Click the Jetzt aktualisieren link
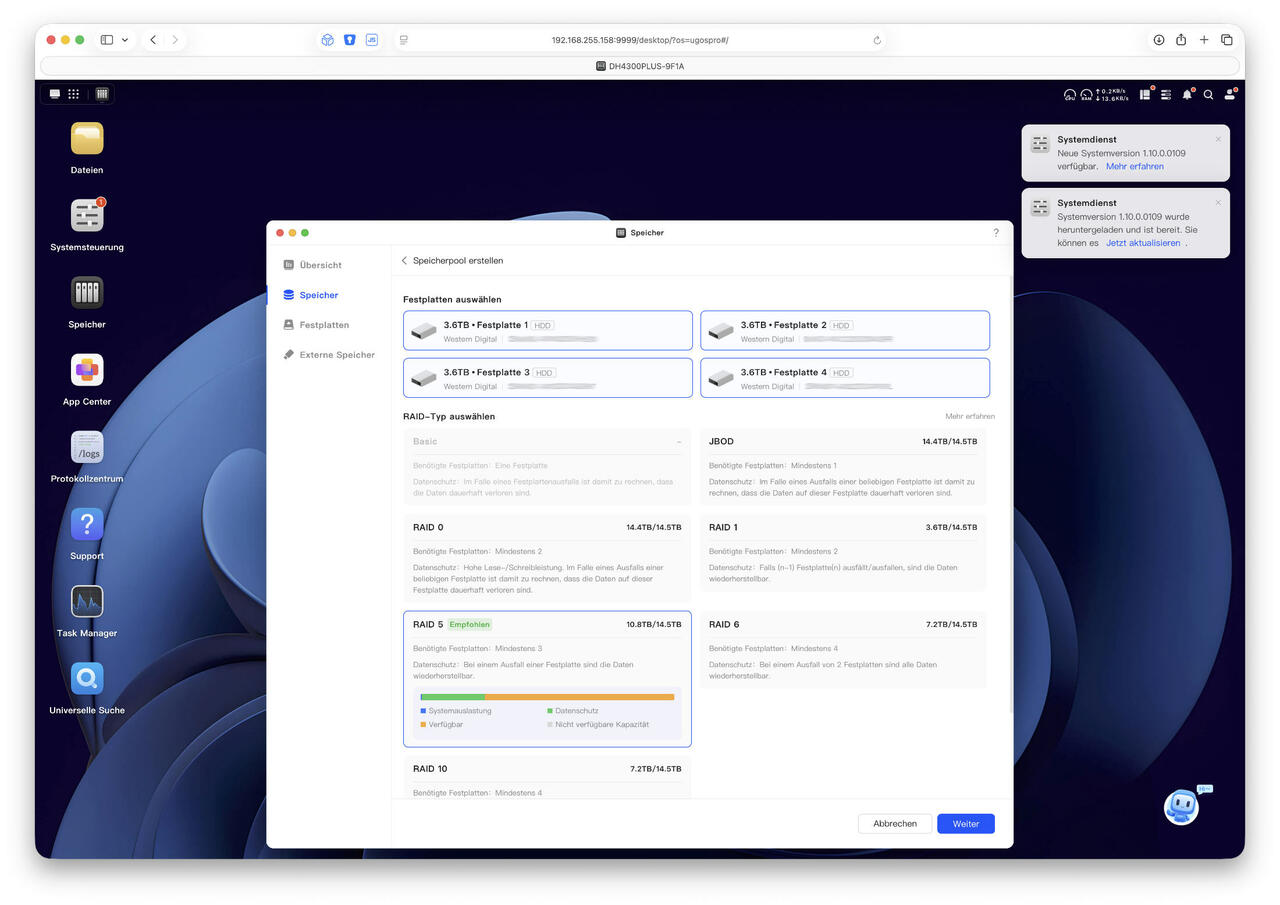Screen dimensions: 1280x905 [x=1143, y=243]
